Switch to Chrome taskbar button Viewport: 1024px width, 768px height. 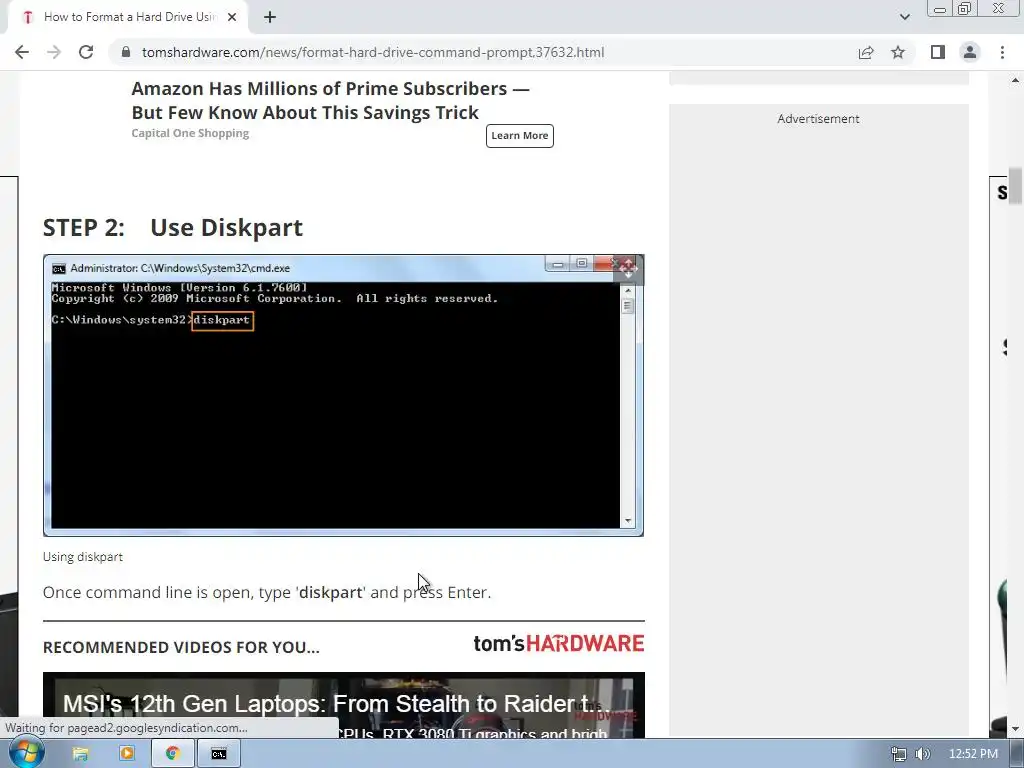(173, 754)
